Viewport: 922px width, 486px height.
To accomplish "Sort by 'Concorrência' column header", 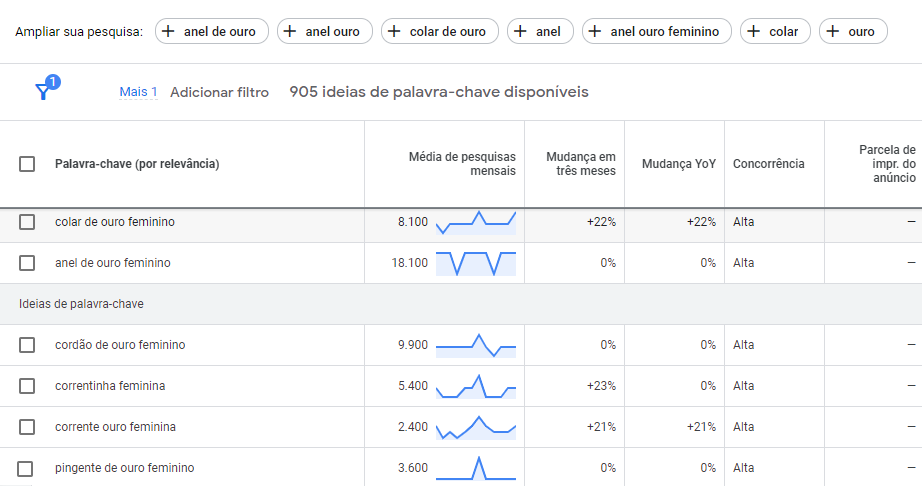I will (768, 164).
